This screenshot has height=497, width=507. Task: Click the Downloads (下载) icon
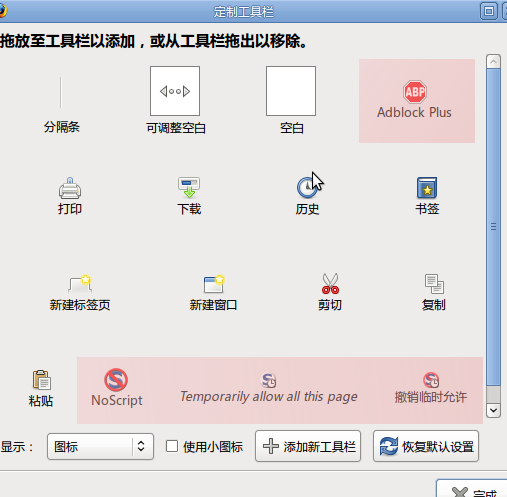click(x=189, y=188)
